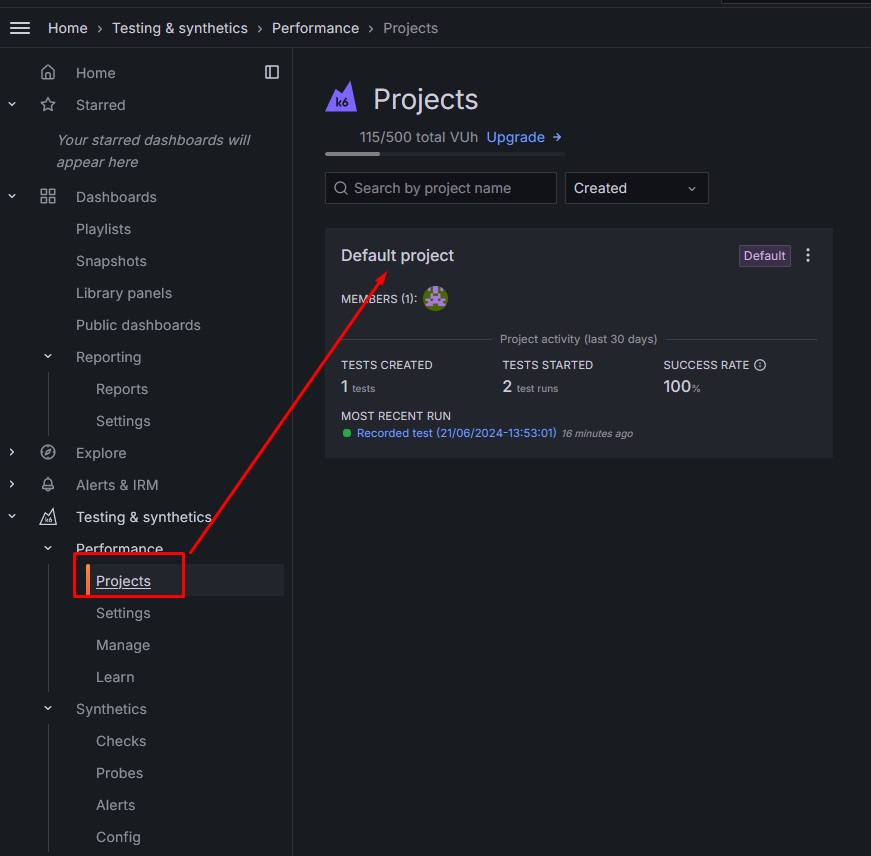Click the Testing & synthetics k6 icon
This screenshot has height=856, width=871.
[x=48, y=517]
